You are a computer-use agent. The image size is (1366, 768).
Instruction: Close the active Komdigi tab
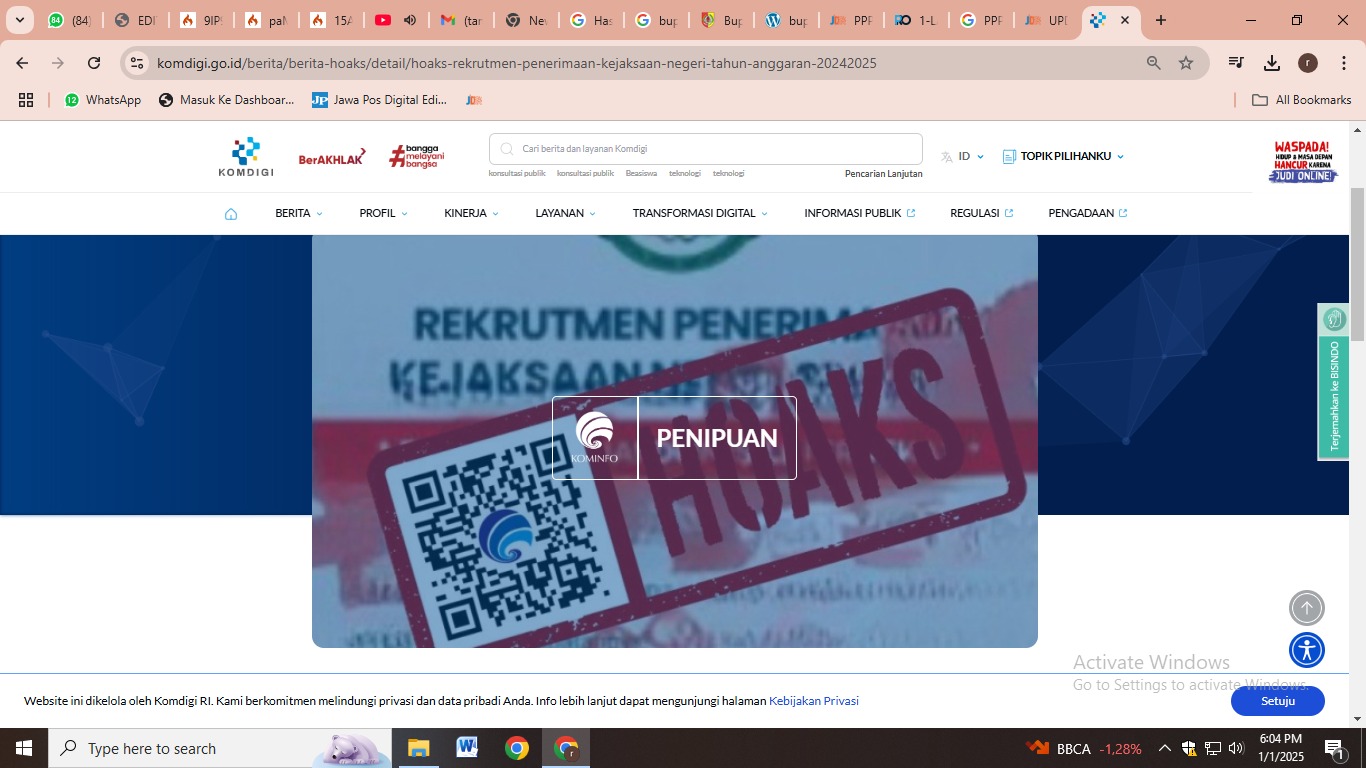point(1125,20)
